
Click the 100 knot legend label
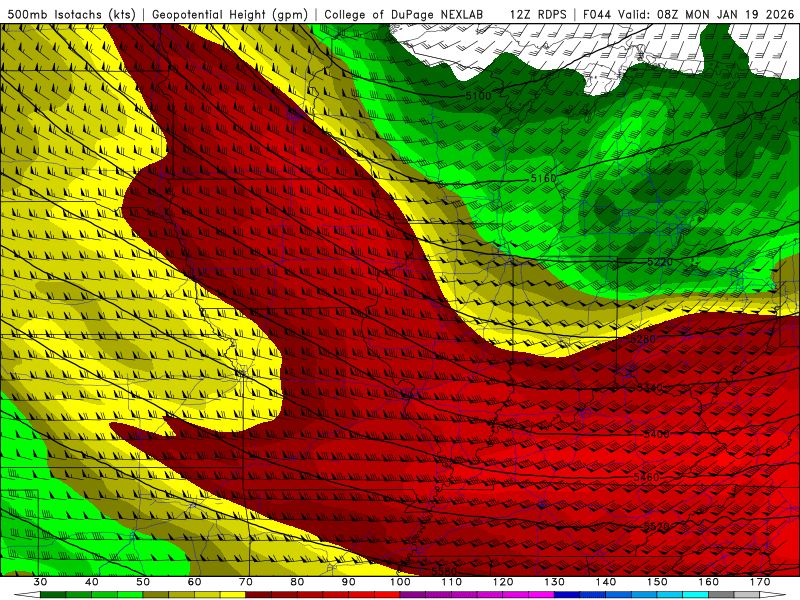click(x=400, y=582)
